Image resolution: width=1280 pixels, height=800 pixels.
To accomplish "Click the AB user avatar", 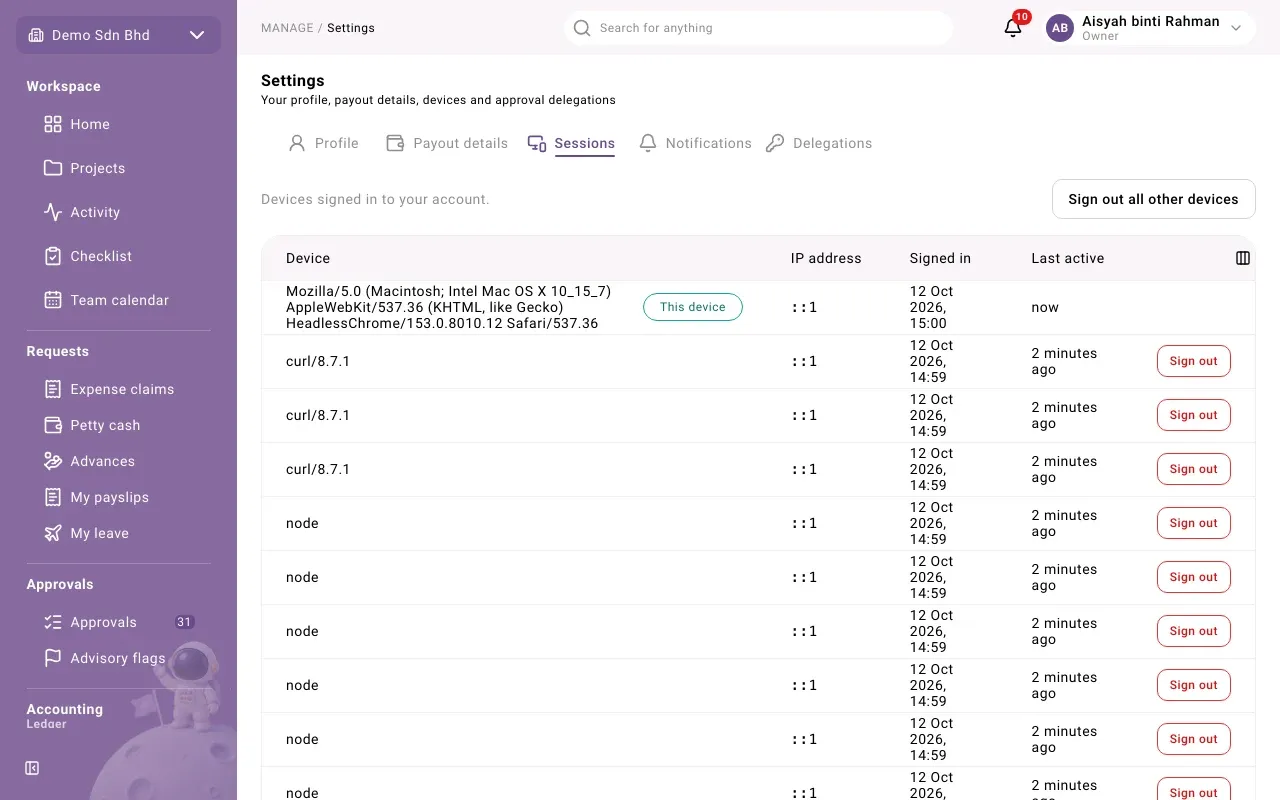I will (1060, 28).
